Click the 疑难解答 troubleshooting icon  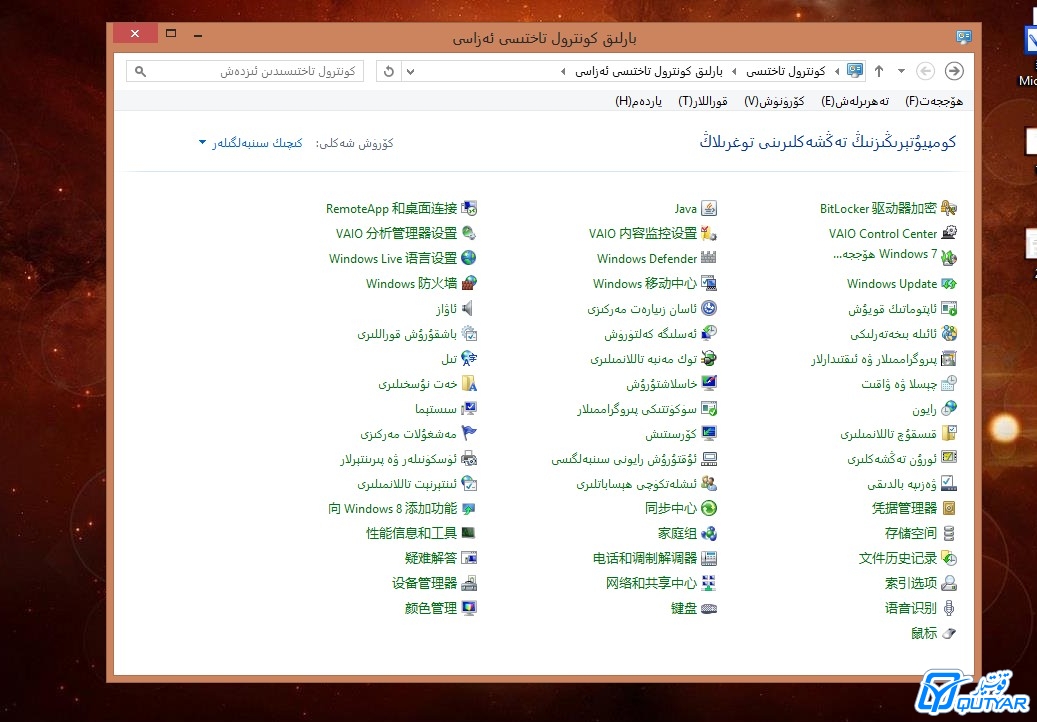pos(469,558)
